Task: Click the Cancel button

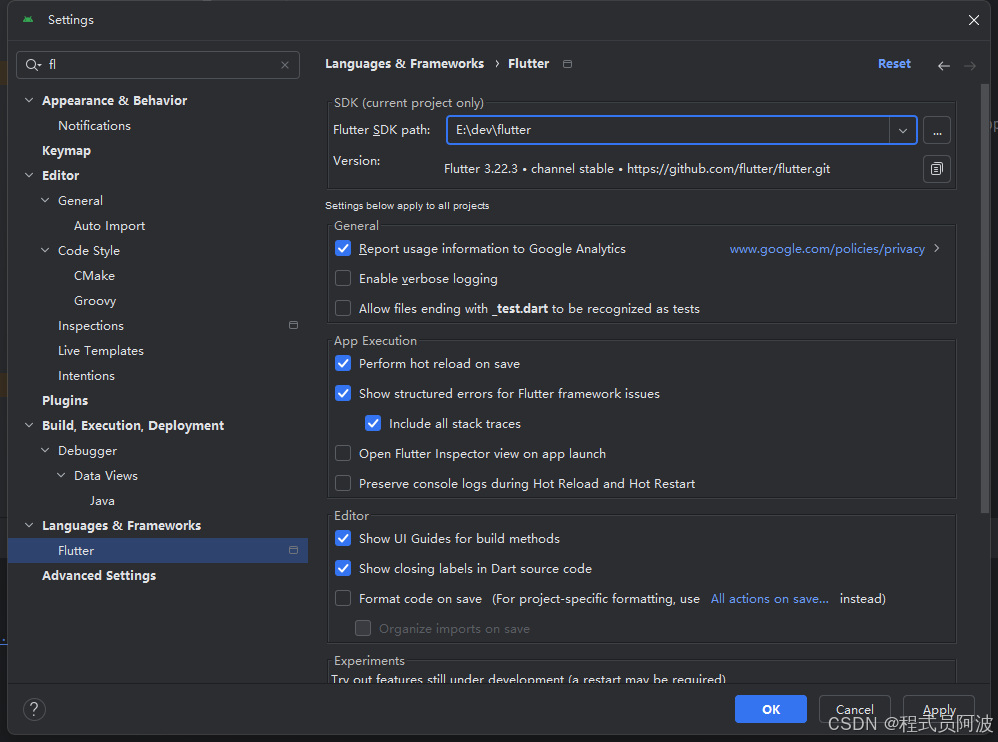Action: [854, 709]
